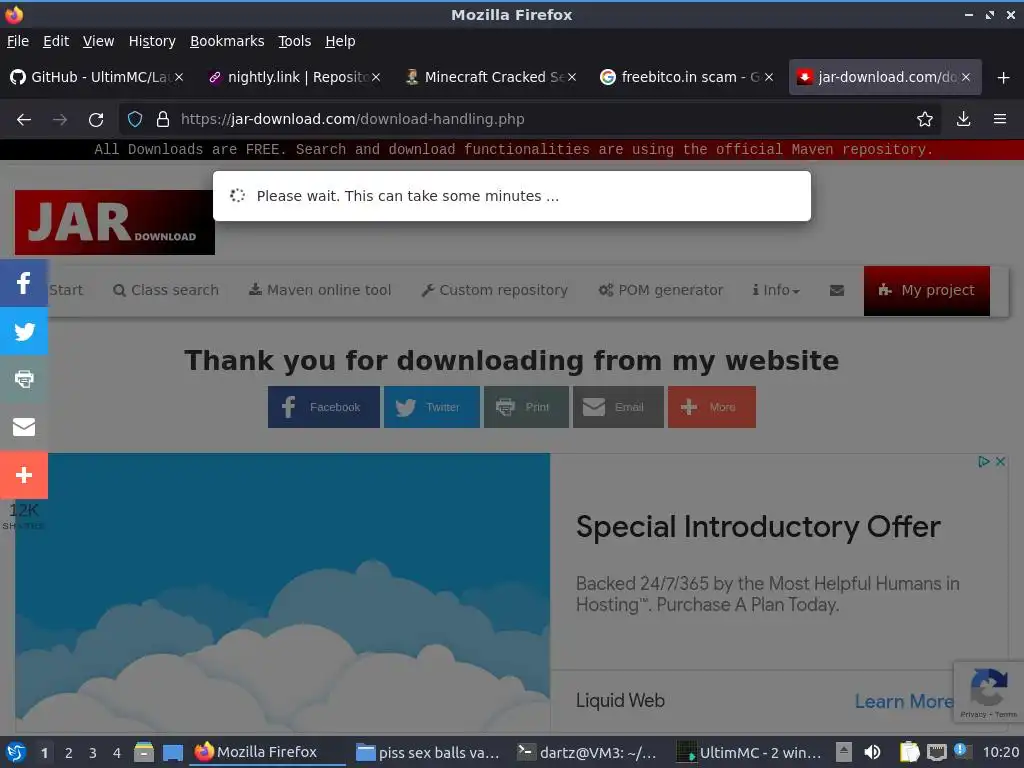
Task: Close the nightly.link tab
Action: [376, 77]
